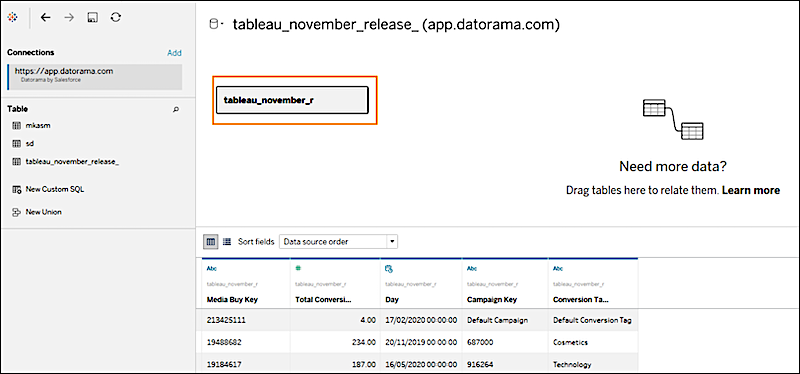Switch to metadata list view

coord(227,242)
